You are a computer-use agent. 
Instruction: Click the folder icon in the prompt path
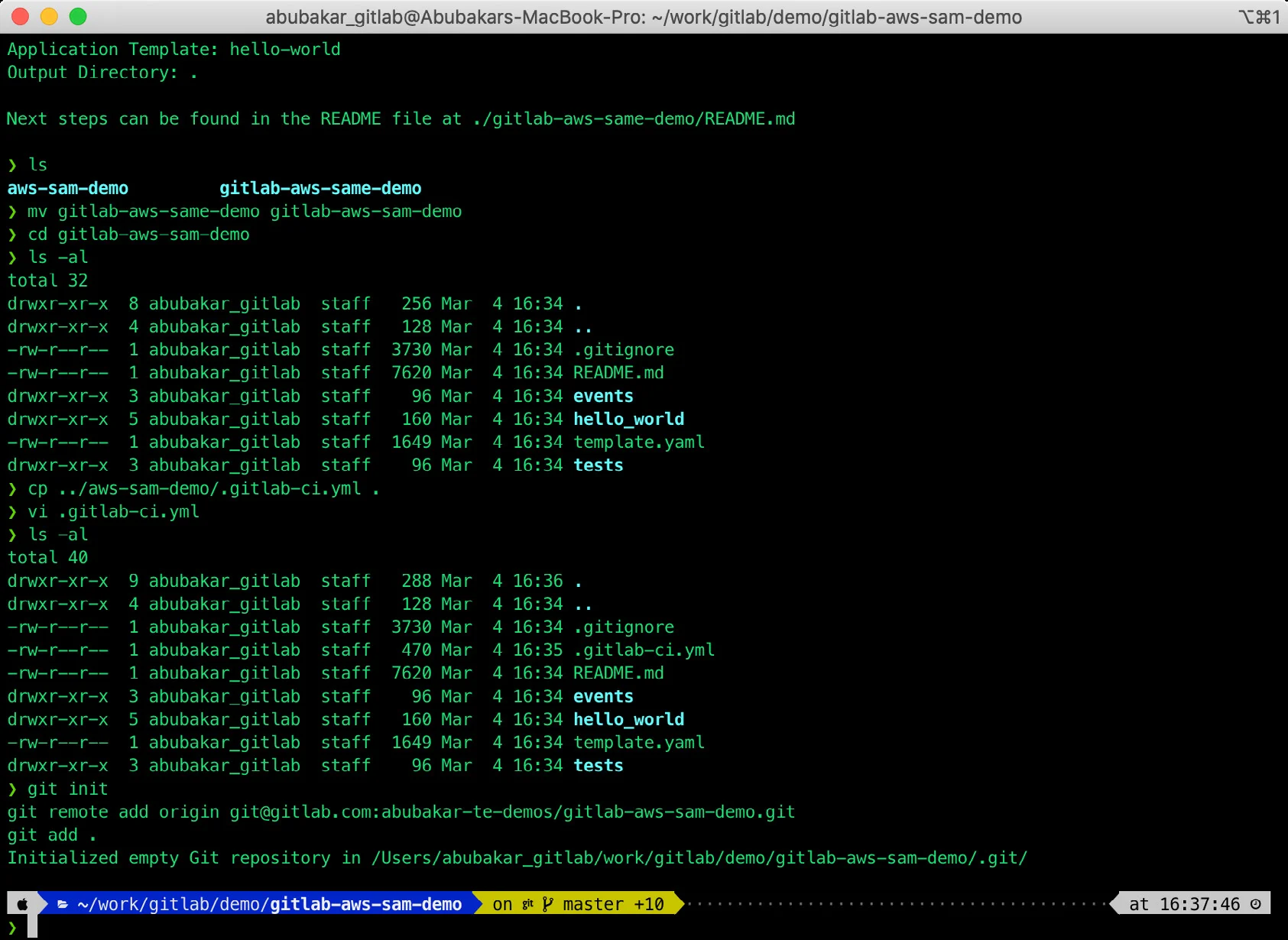63,904
